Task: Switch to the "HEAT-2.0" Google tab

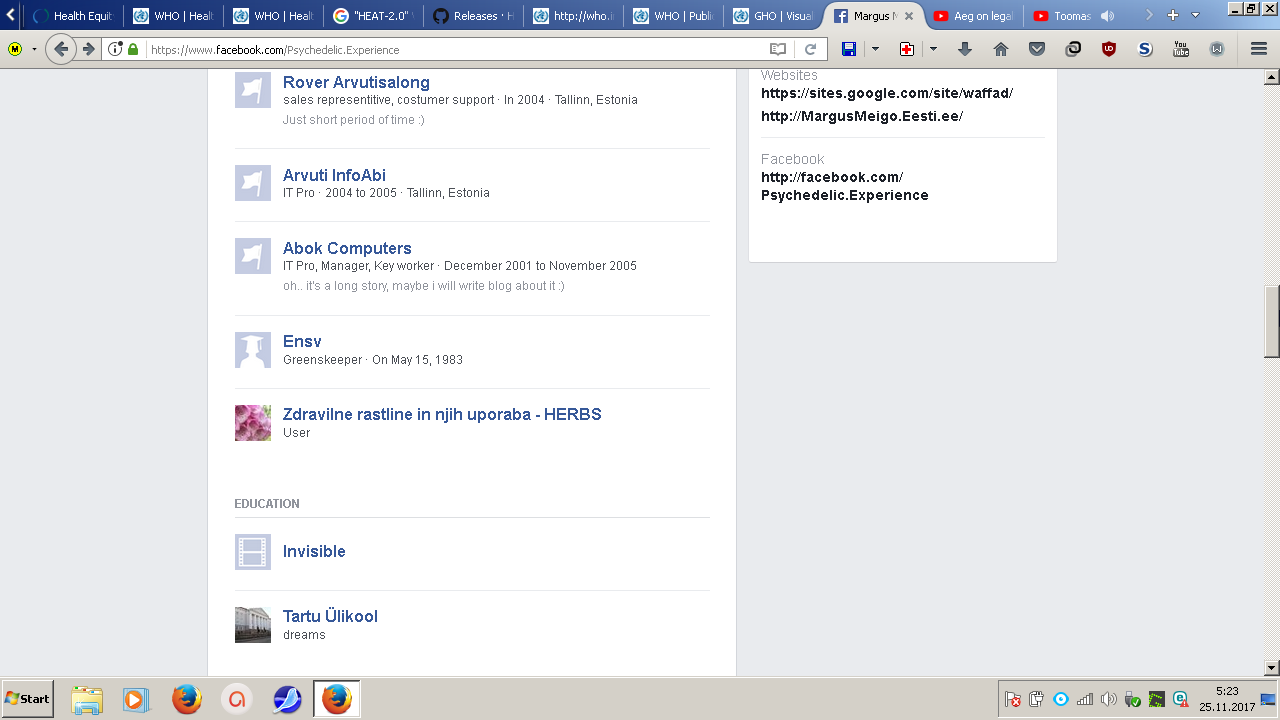Action: point(372,16)
